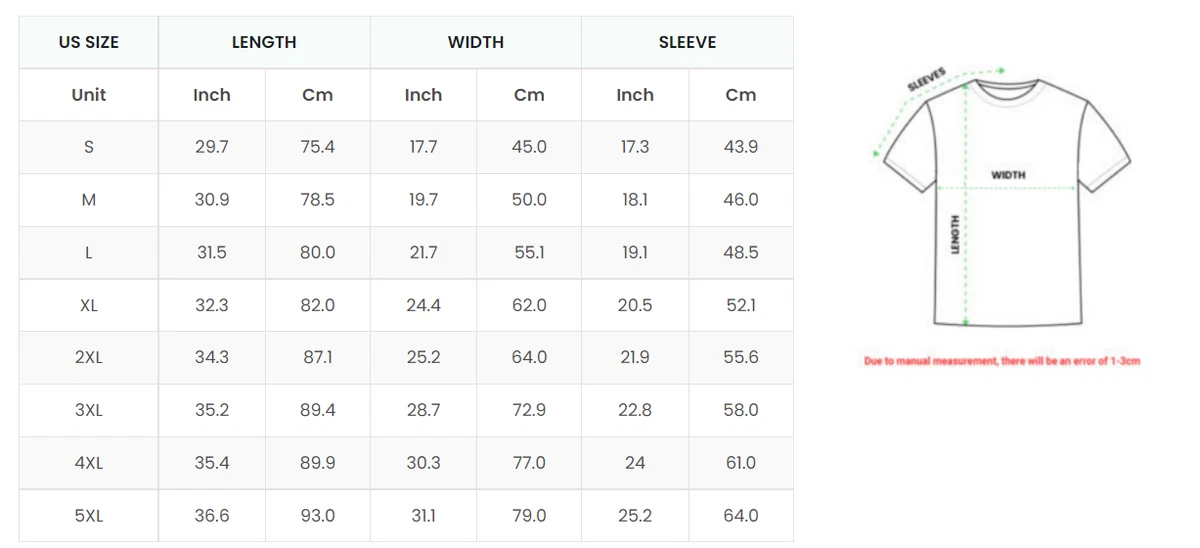Click the 24.4 inch width cell
This screenshot has height=548, width=1200.
tap(423, 305)
